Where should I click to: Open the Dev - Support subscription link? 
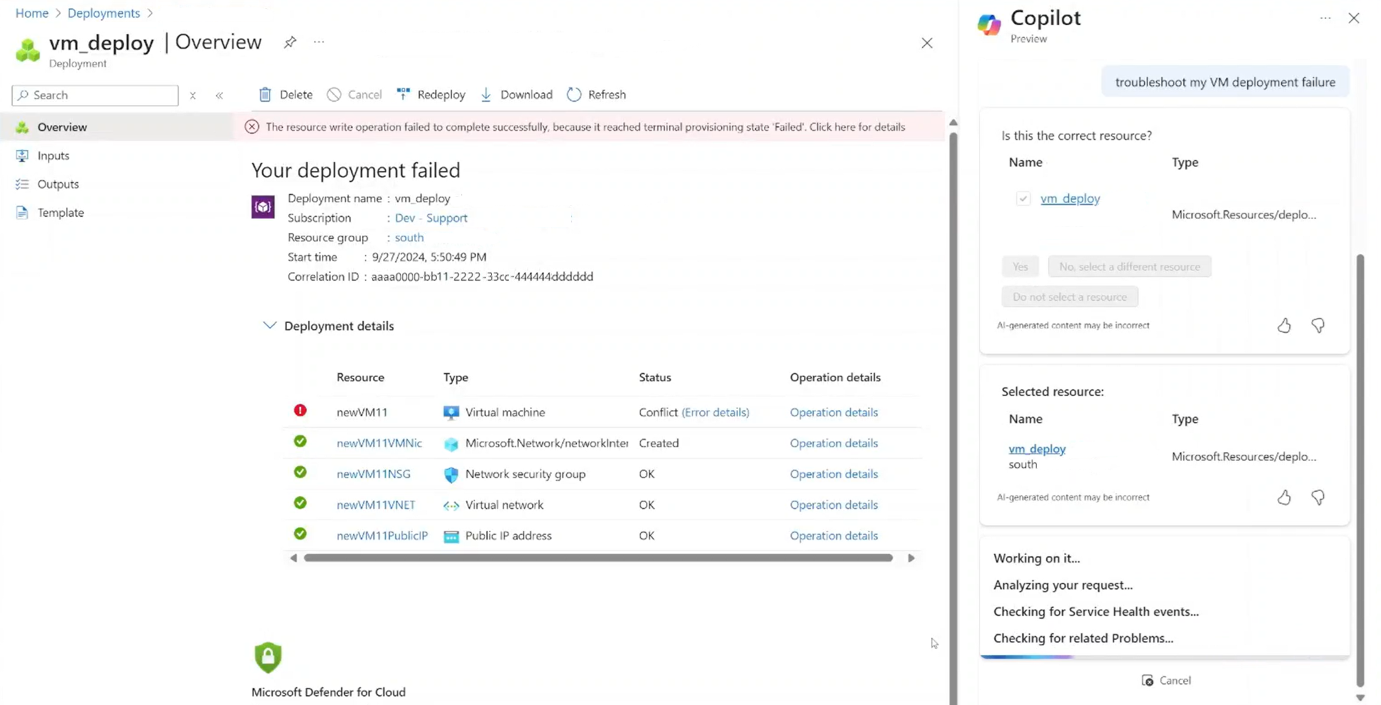tap(431, 218)
